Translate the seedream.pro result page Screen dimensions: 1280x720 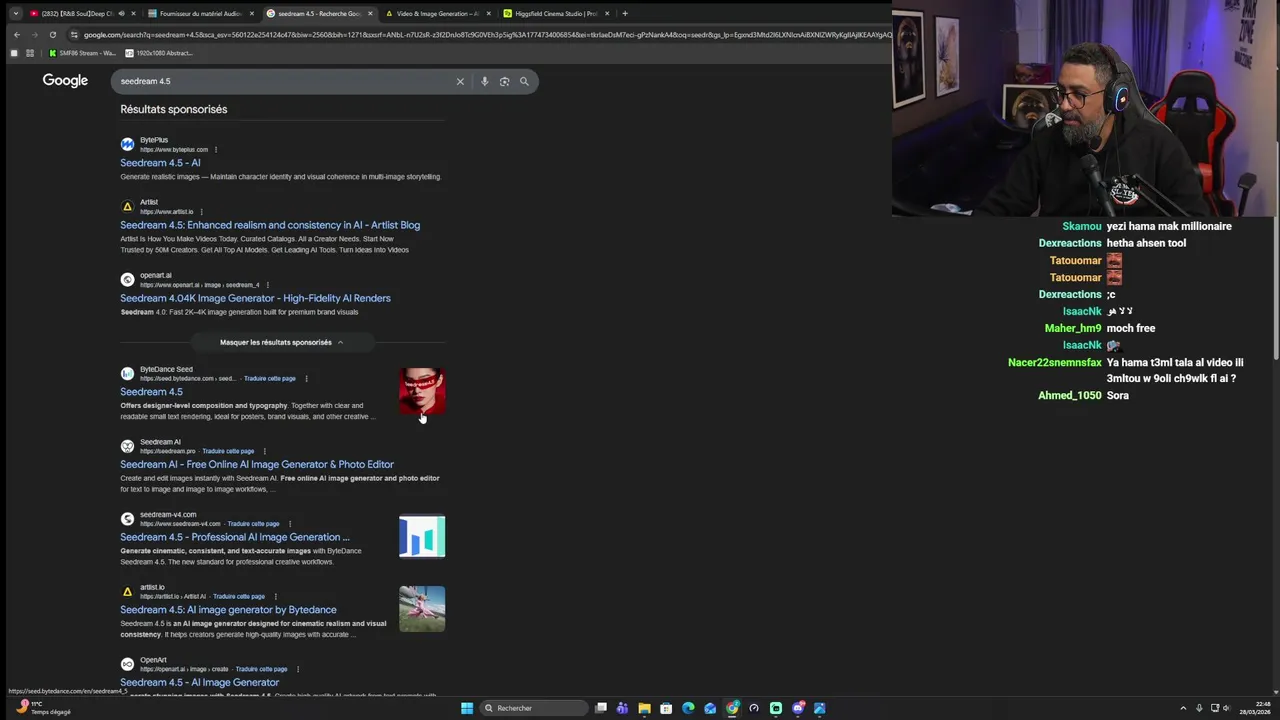[x=228, y=451]
